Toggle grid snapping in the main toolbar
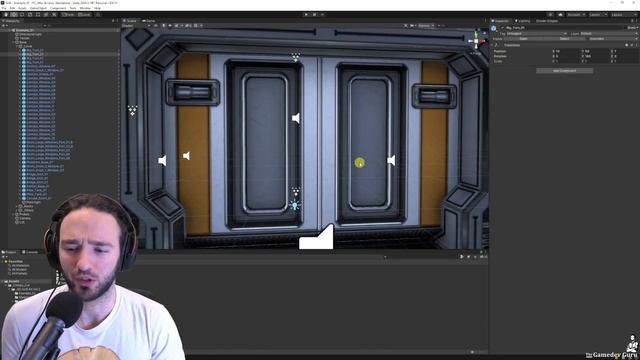 click(98, 15)
